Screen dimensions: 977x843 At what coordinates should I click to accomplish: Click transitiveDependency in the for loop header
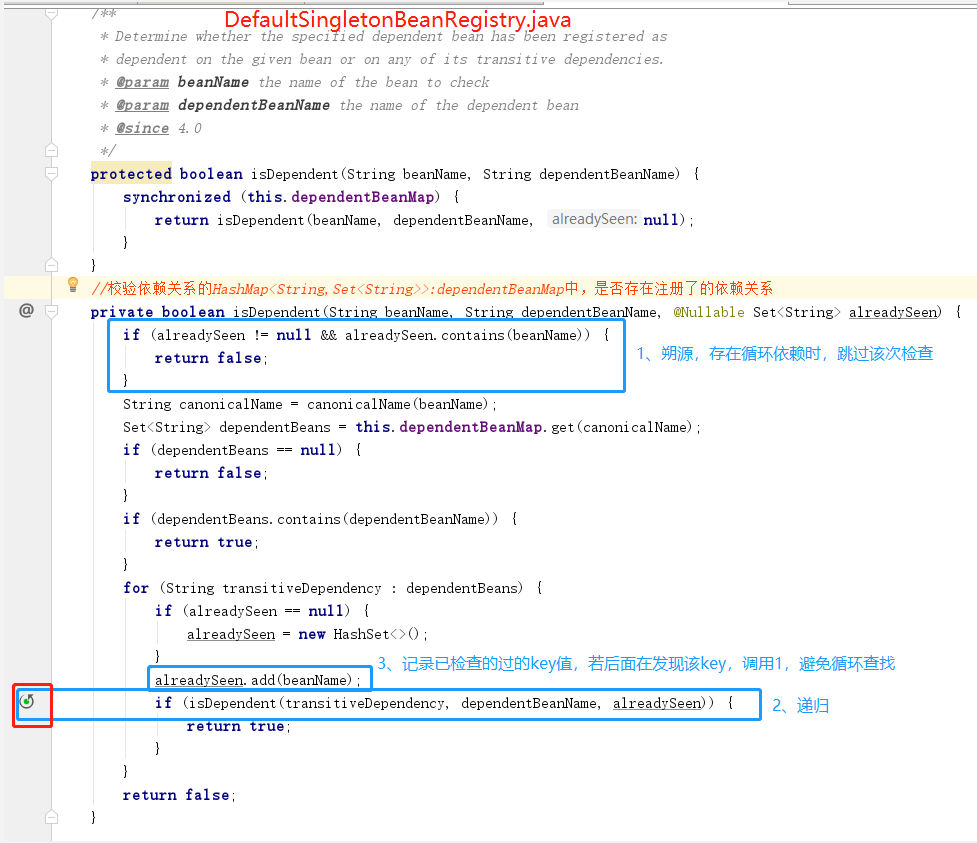point(302,588)
